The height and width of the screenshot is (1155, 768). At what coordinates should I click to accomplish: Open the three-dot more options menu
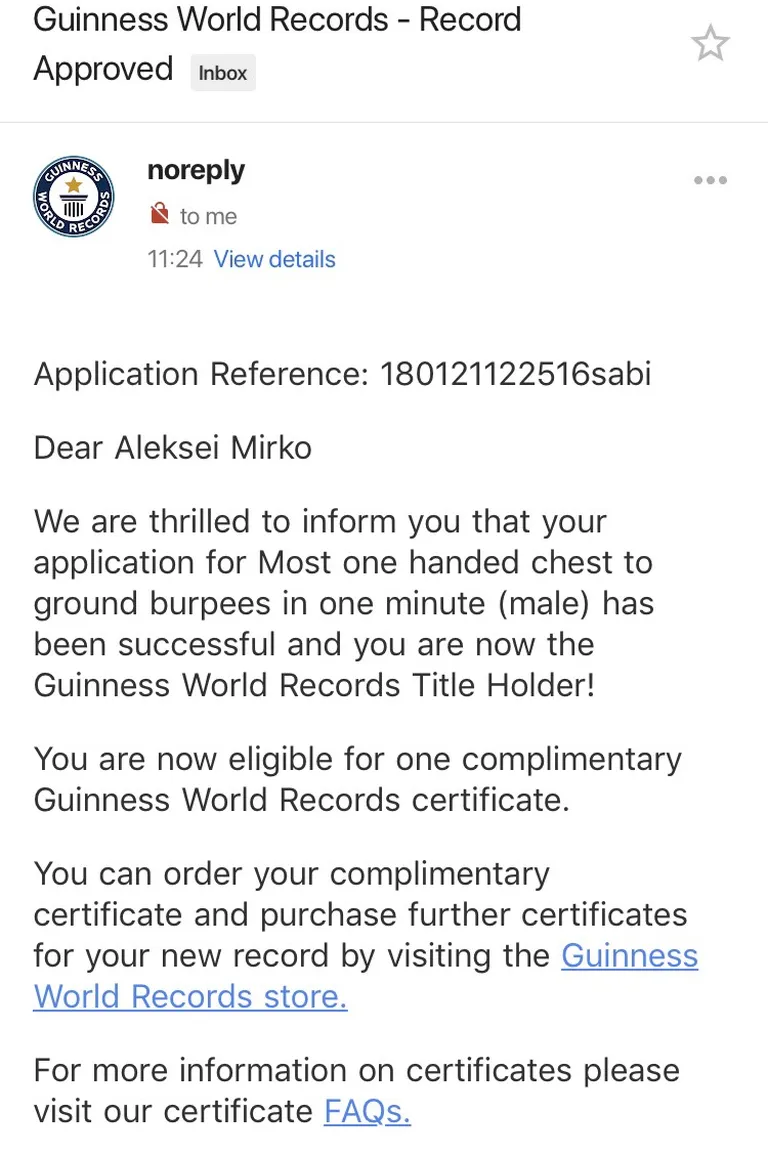click(x=711, y=180)
